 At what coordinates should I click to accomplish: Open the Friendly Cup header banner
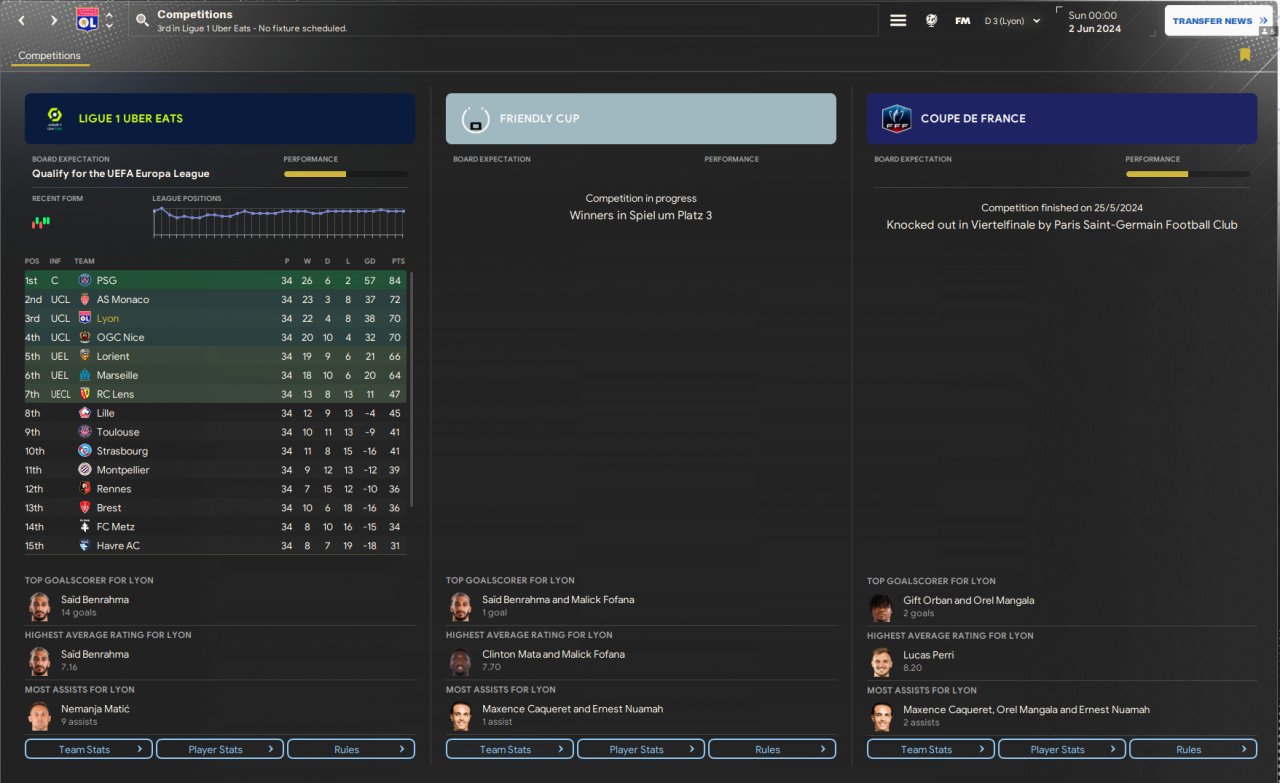point(641,118)
